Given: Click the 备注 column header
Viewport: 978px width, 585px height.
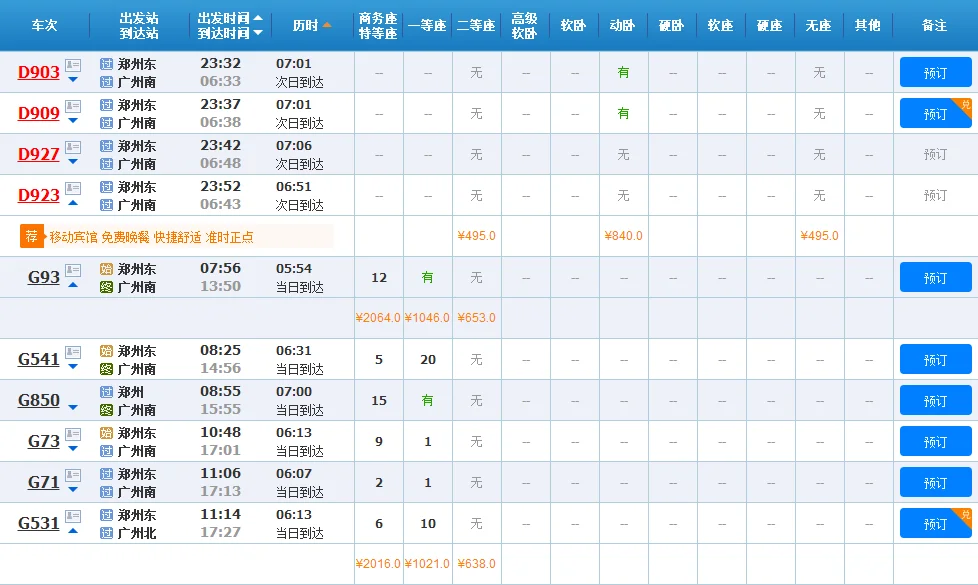Looking at the screenshot, I should point(933,26).
